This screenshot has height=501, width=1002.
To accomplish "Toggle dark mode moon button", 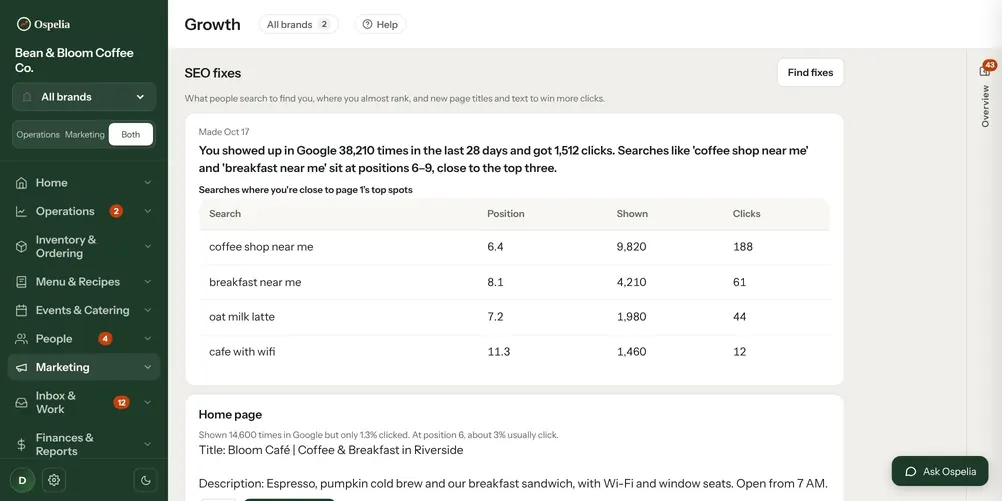I will (145, 480).
